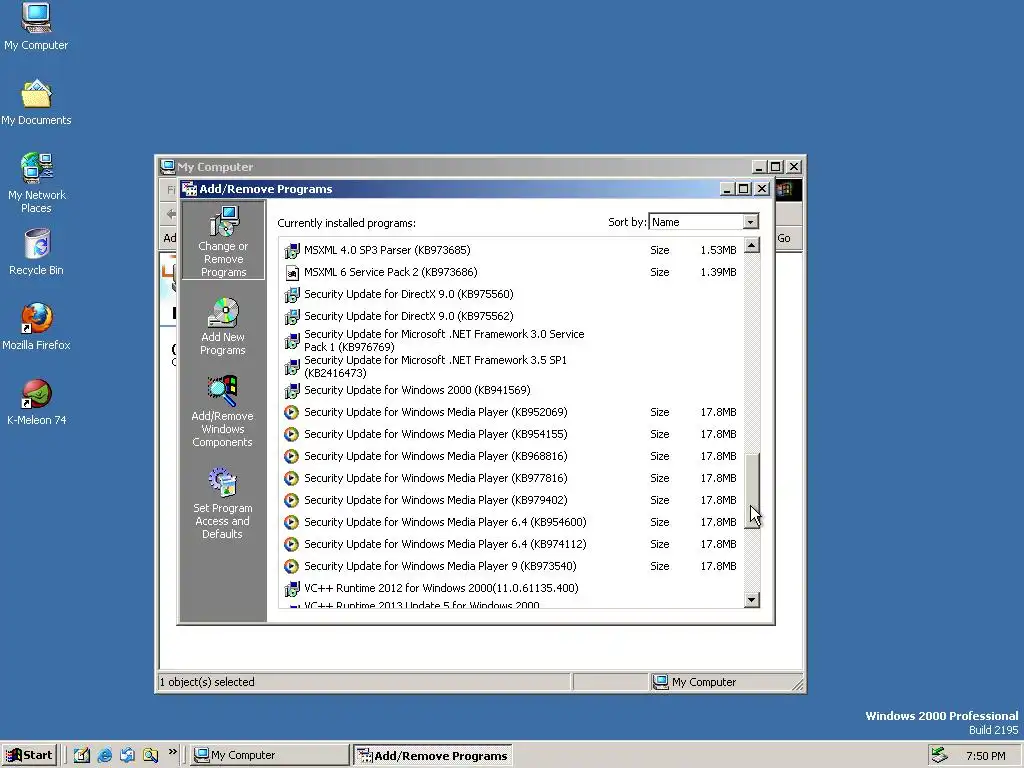Click Show Desktop quick launch icon

(x=82, y=755)
